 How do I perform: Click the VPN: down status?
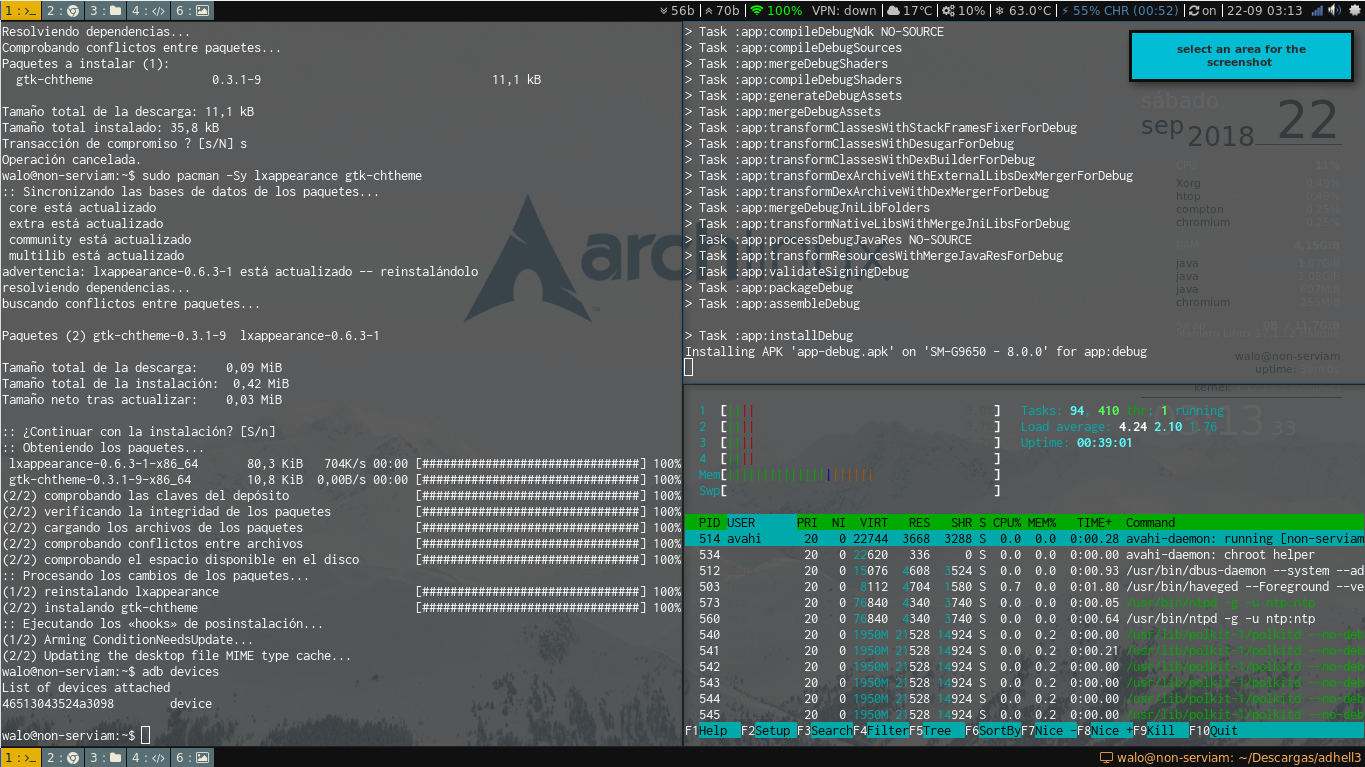(844, 10)
